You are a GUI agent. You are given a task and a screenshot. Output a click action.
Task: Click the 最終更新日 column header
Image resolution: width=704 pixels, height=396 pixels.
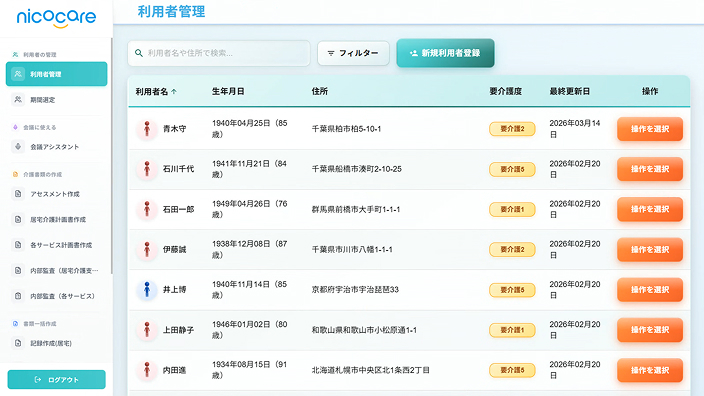pos(570,91)
